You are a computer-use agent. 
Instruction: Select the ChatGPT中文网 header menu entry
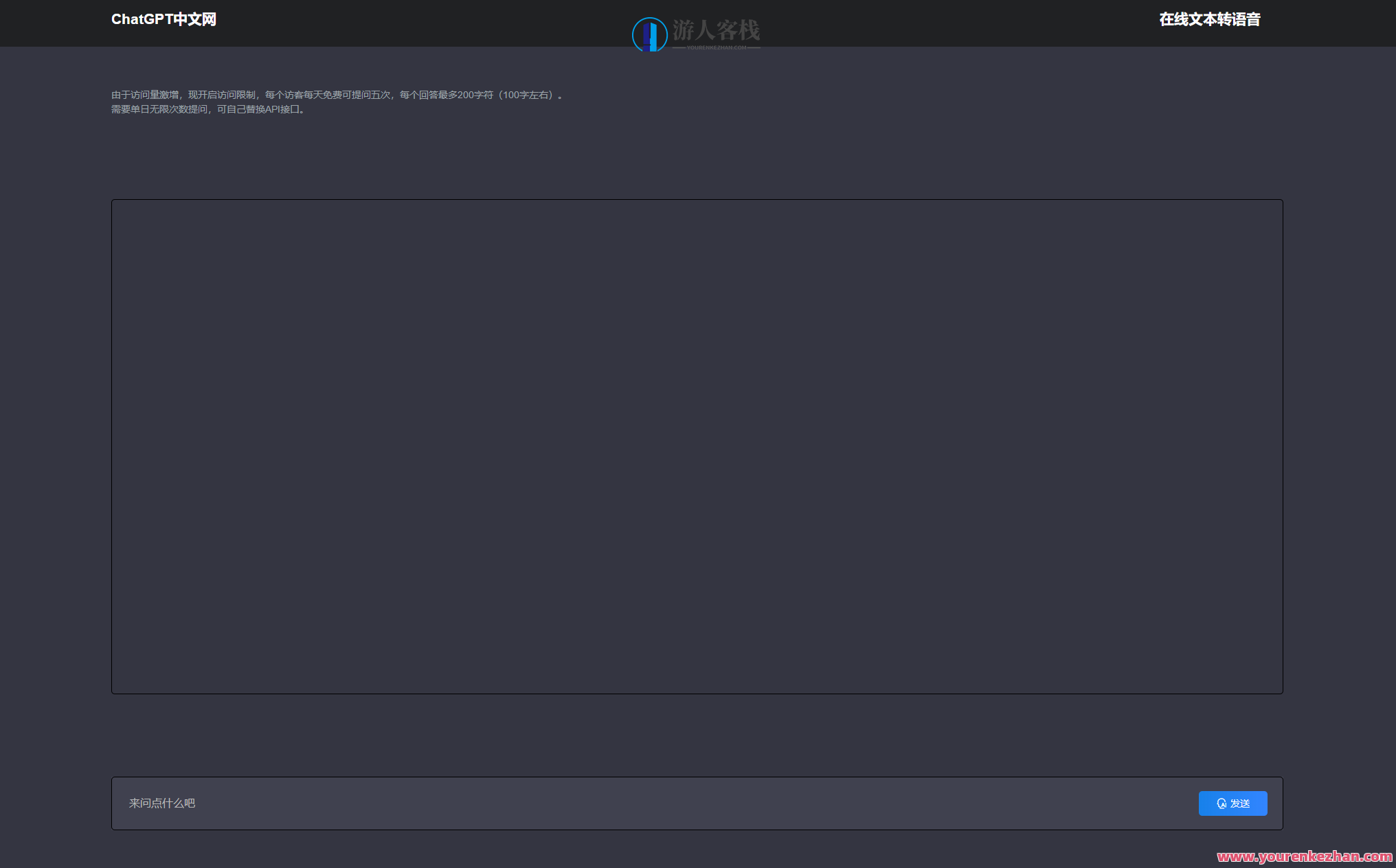164,19
